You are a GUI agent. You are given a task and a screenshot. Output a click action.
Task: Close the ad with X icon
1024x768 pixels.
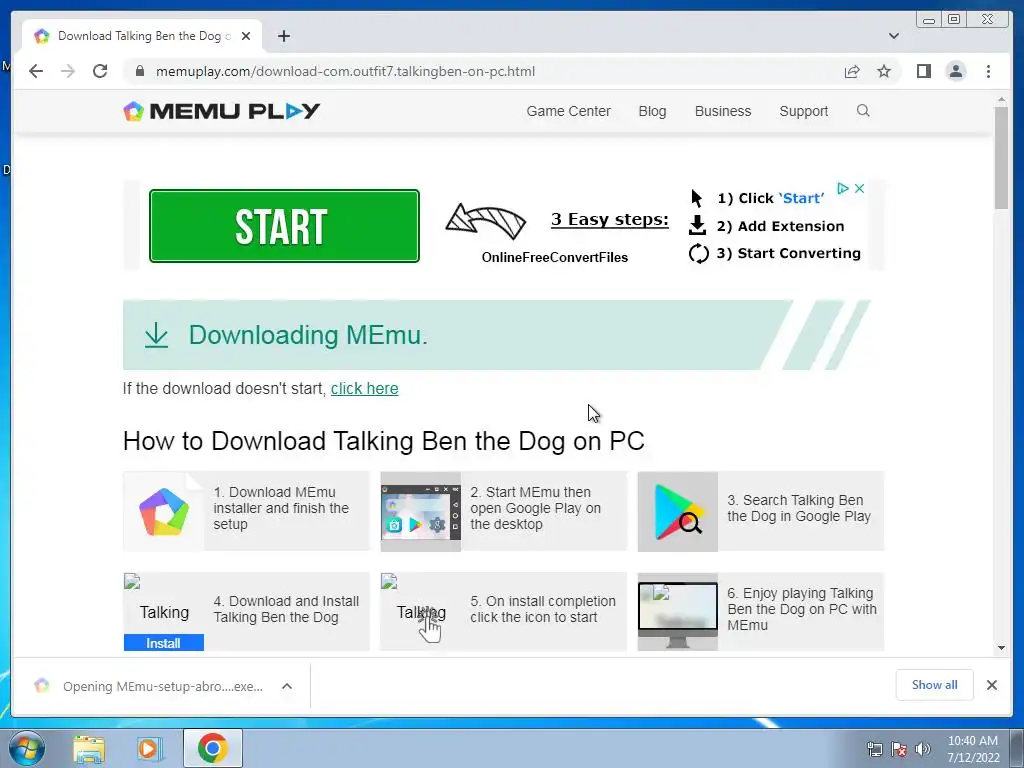click(859, 188)
